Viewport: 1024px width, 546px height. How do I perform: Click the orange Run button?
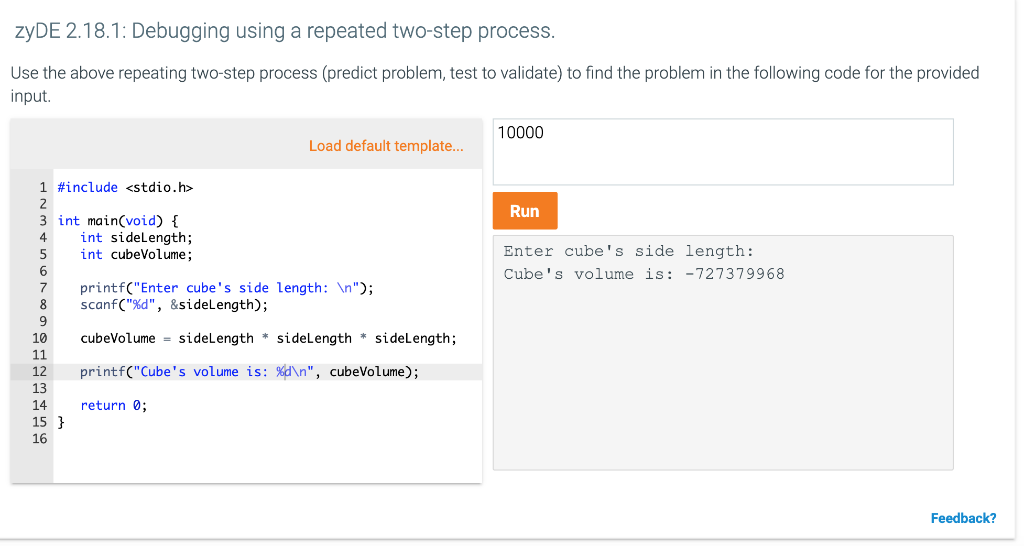(x=525, y=211)
